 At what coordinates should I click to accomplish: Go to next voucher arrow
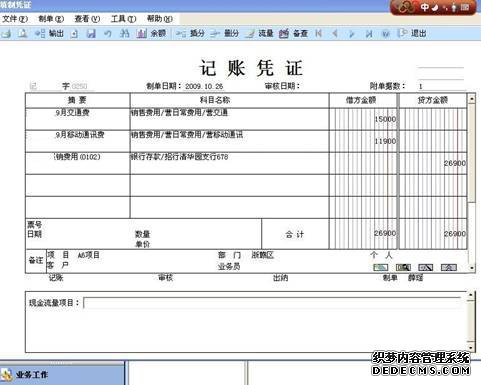351,33
